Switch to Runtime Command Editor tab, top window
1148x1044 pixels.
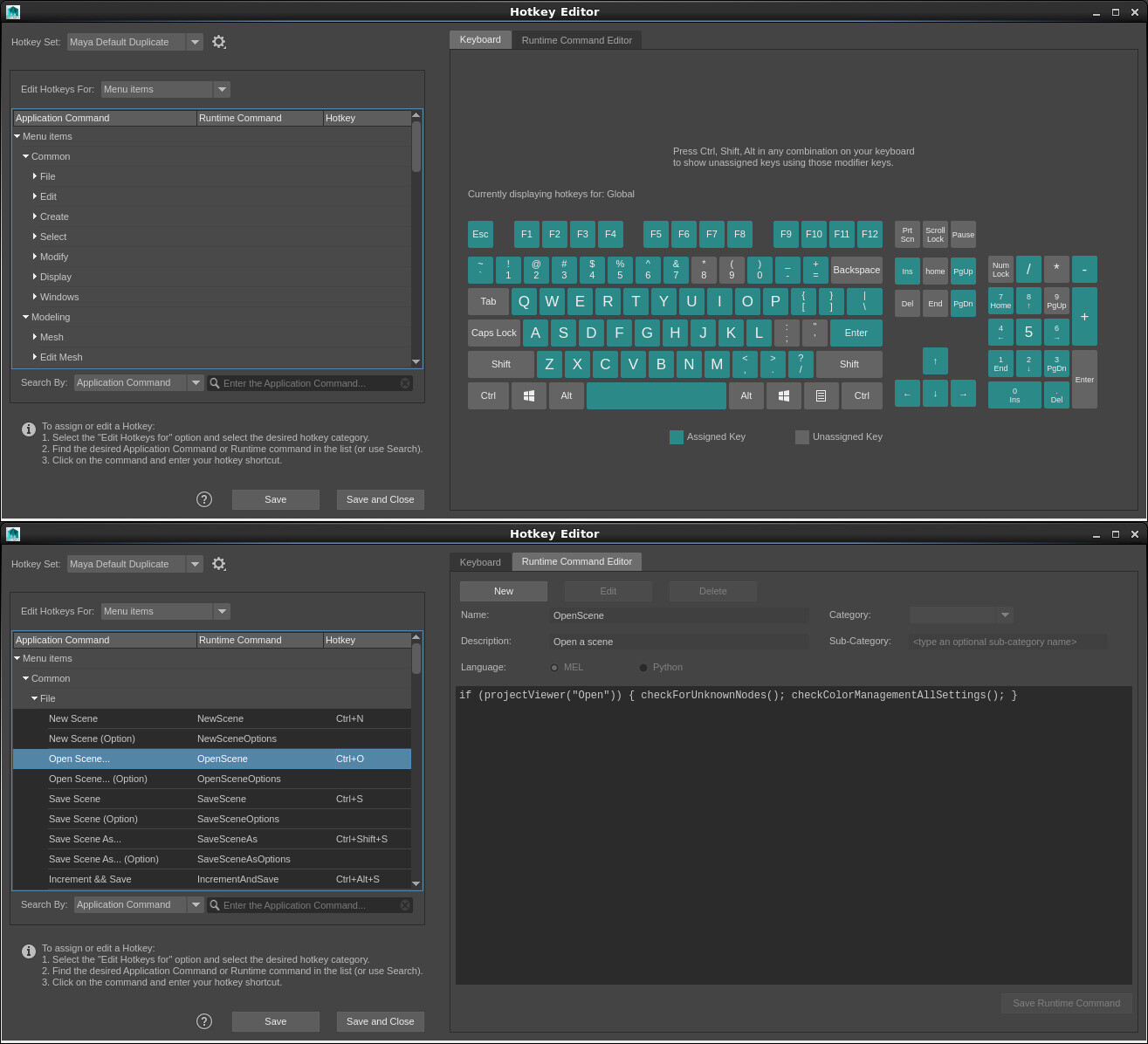coord(577,40)
